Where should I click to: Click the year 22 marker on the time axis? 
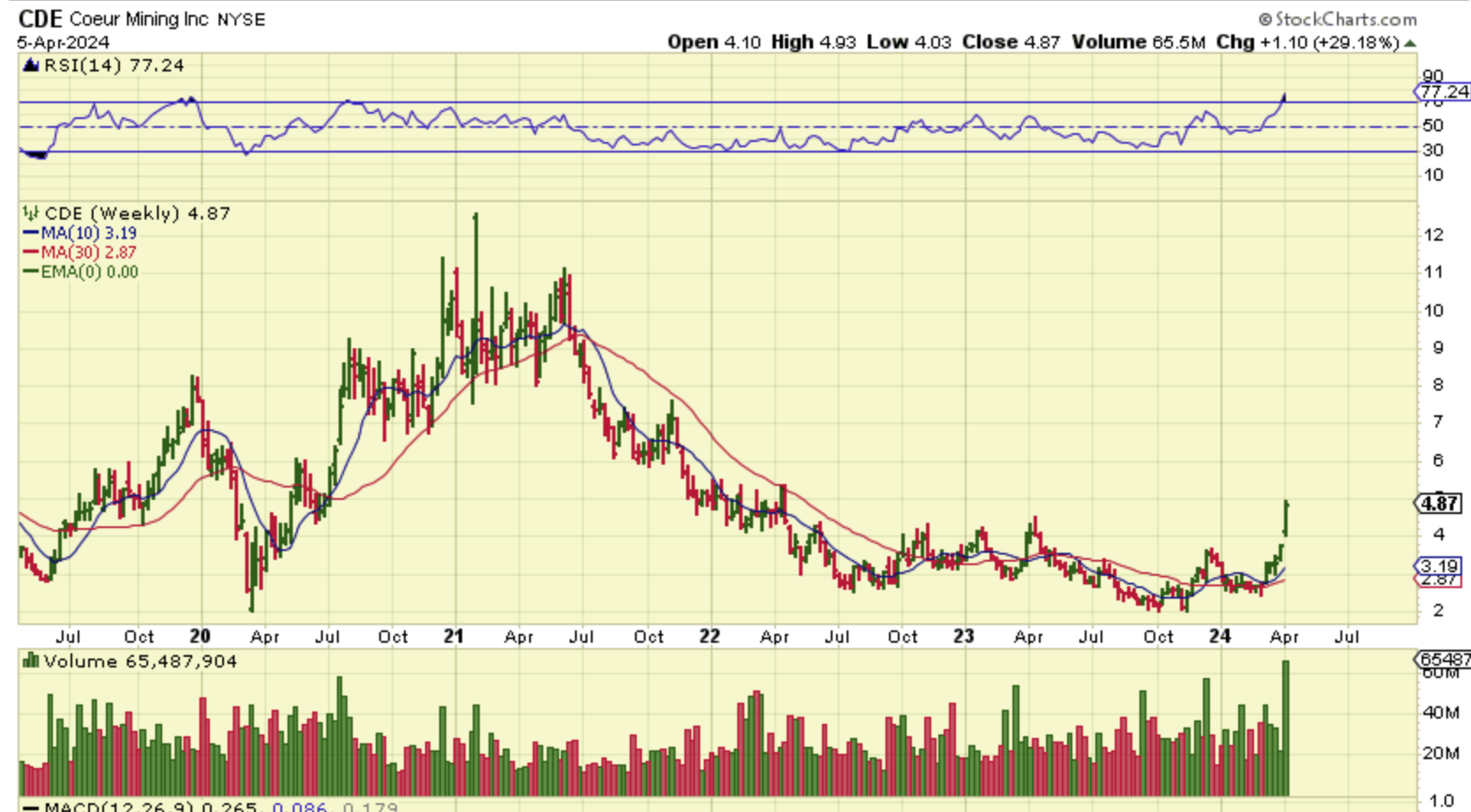[710, 636]
